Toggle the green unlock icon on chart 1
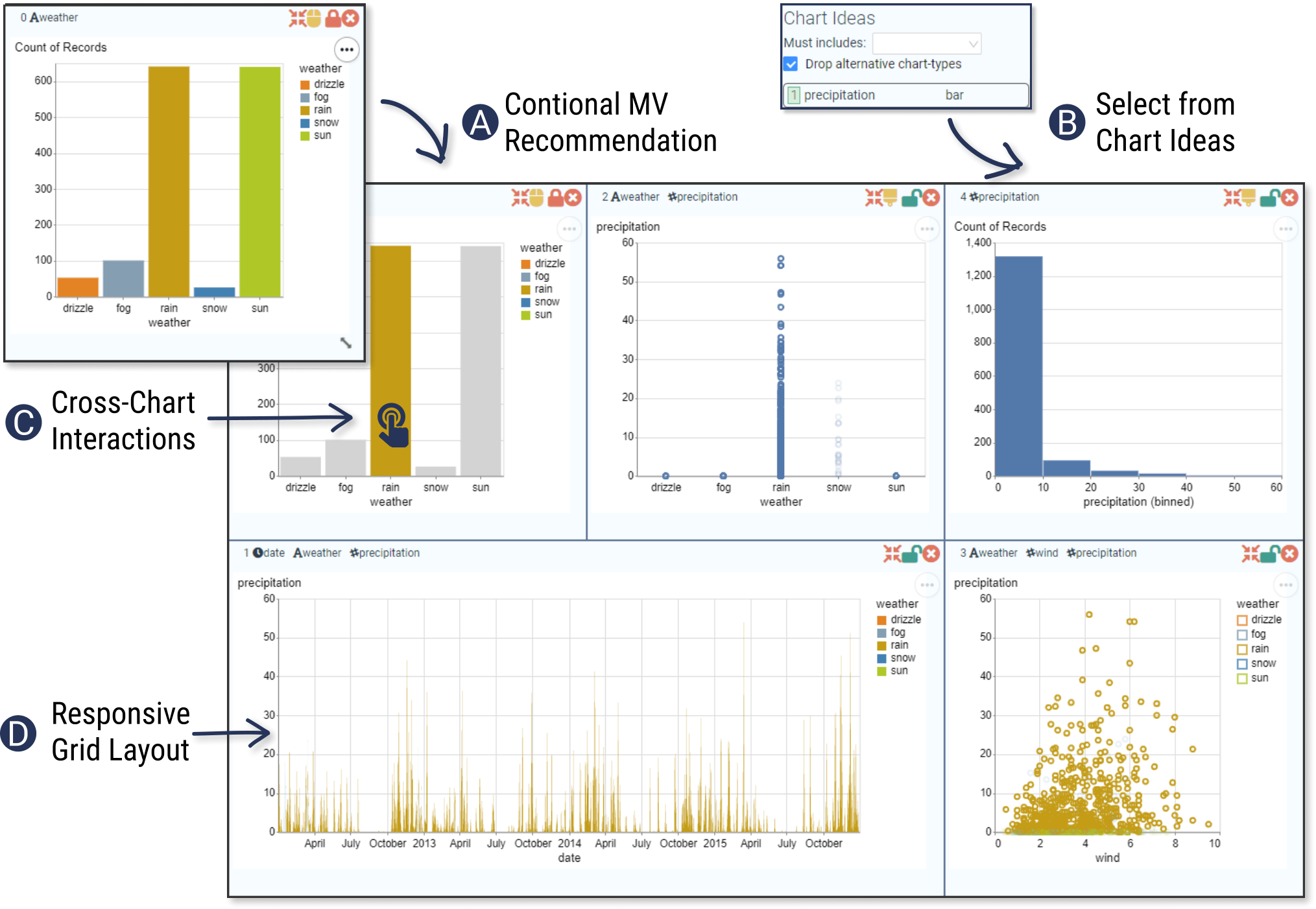1316x909 pixels. (911, 554)
